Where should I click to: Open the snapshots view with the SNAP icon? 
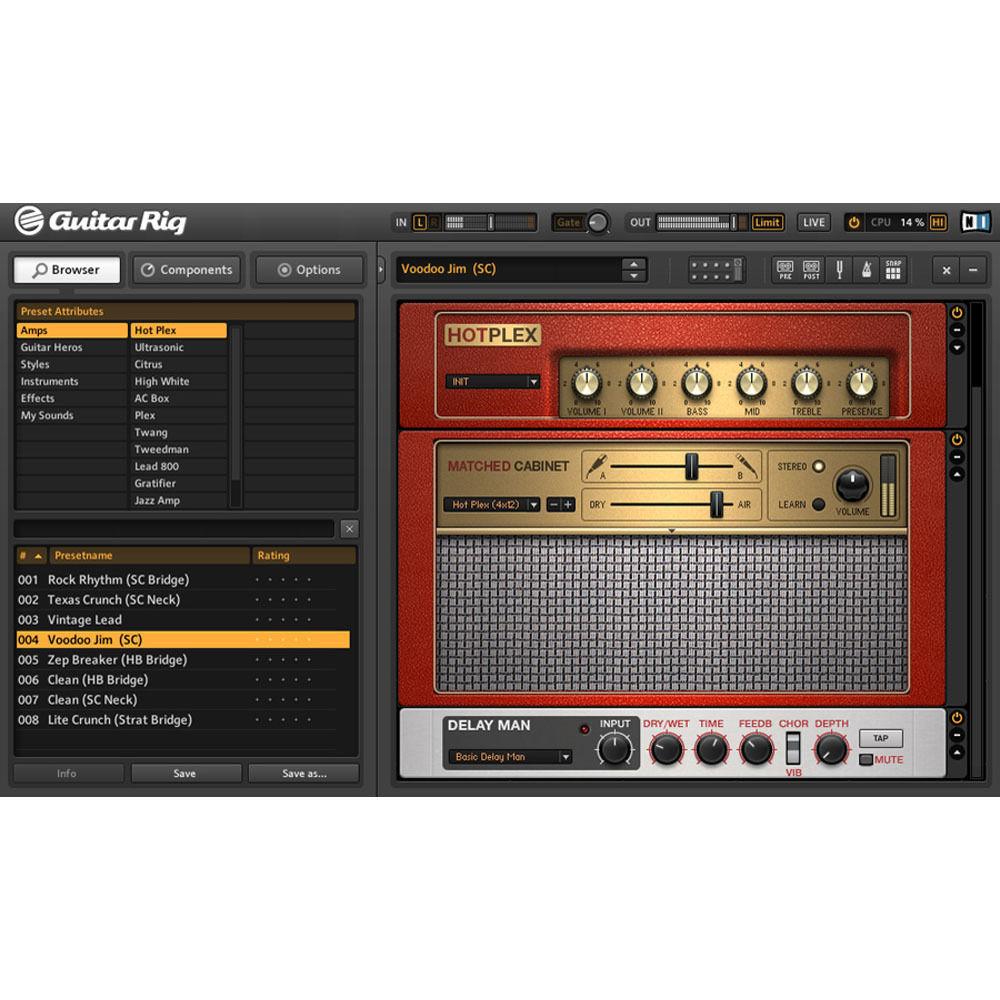(892, 269)
